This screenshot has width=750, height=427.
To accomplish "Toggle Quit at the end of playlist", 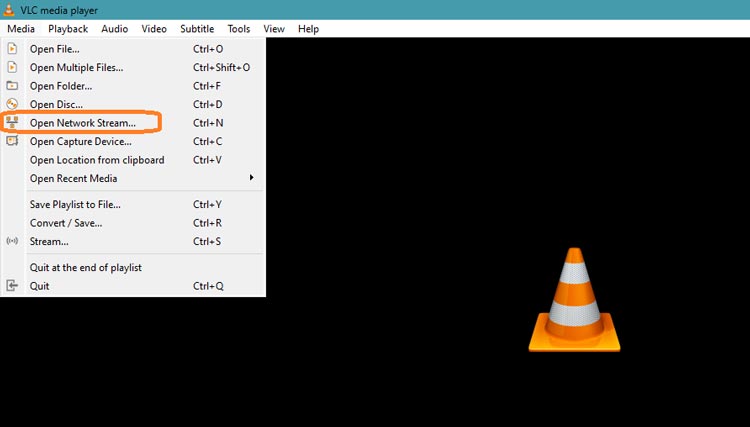I will point(133,267).
